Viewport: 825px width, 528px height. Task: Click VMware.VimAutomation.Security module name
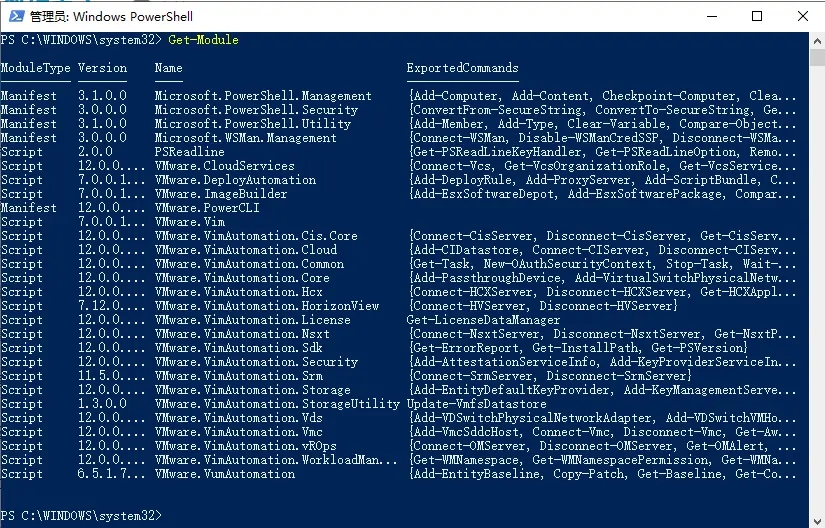coord(256,362)
